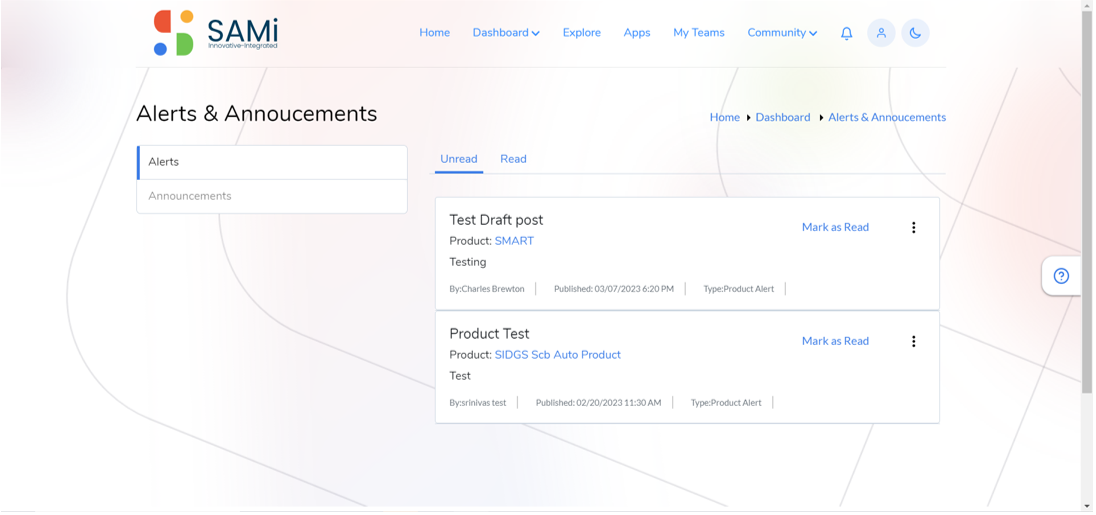The image size is (1096, 515).
Task: Open three-dot menu for Product Test
Action: (x=914, y=341)
